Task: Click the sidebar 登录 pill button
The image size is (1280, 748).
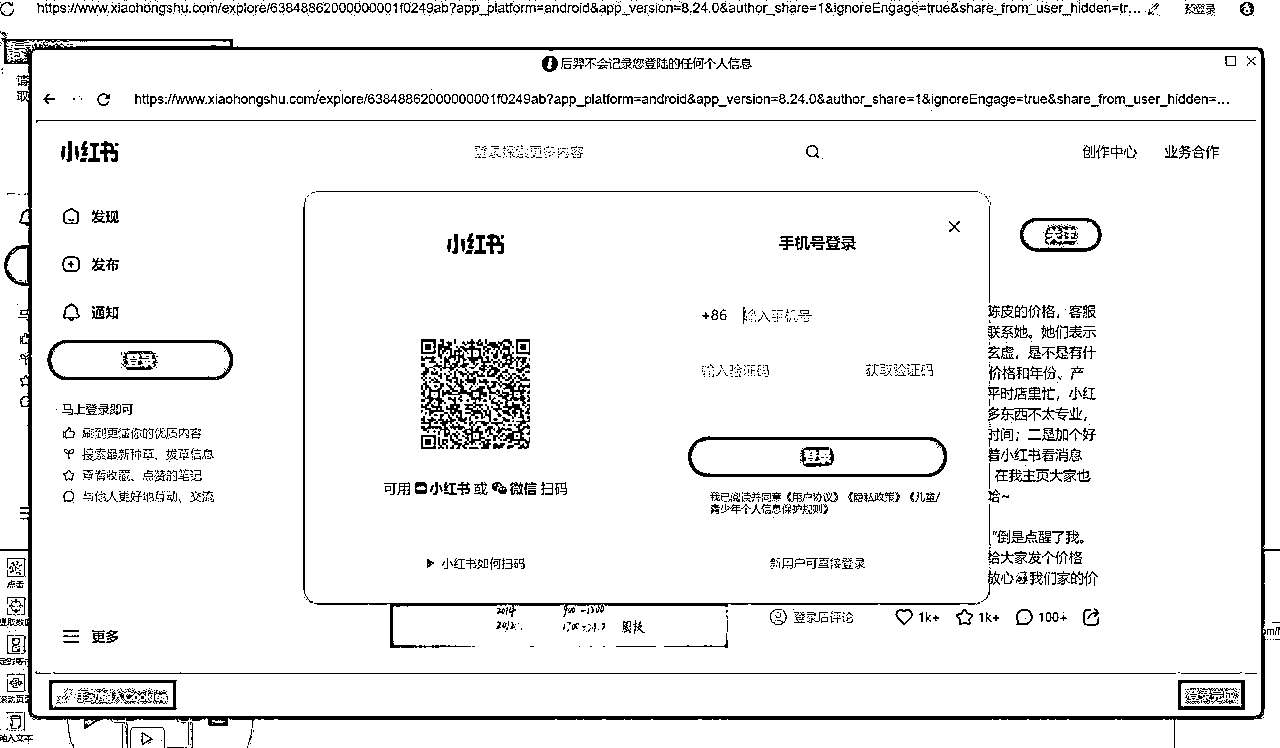Action: [x=141, y=360]
